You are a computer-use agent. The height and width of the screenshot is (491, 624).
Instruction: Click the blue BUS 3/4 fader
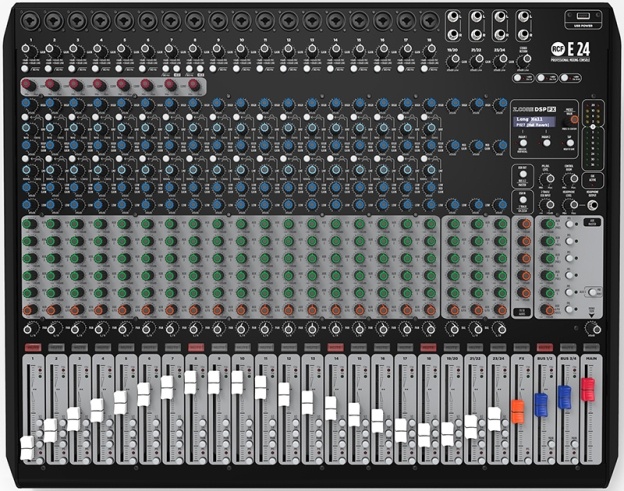coord(565,397)
